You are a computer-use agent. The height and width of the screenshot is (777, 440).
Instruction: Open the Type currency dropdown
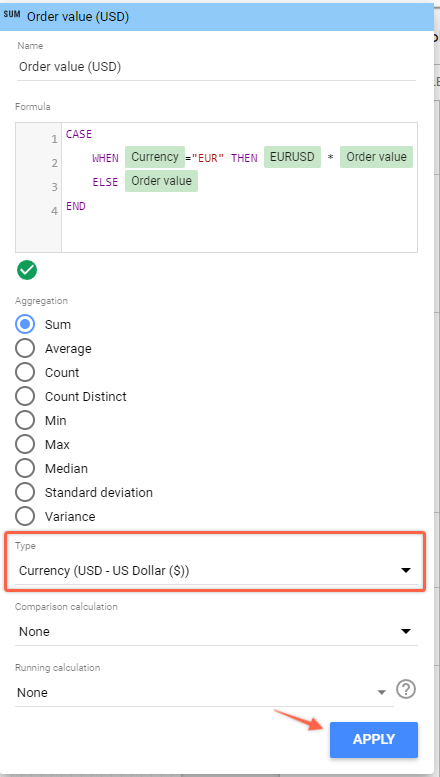click(216, 571)
